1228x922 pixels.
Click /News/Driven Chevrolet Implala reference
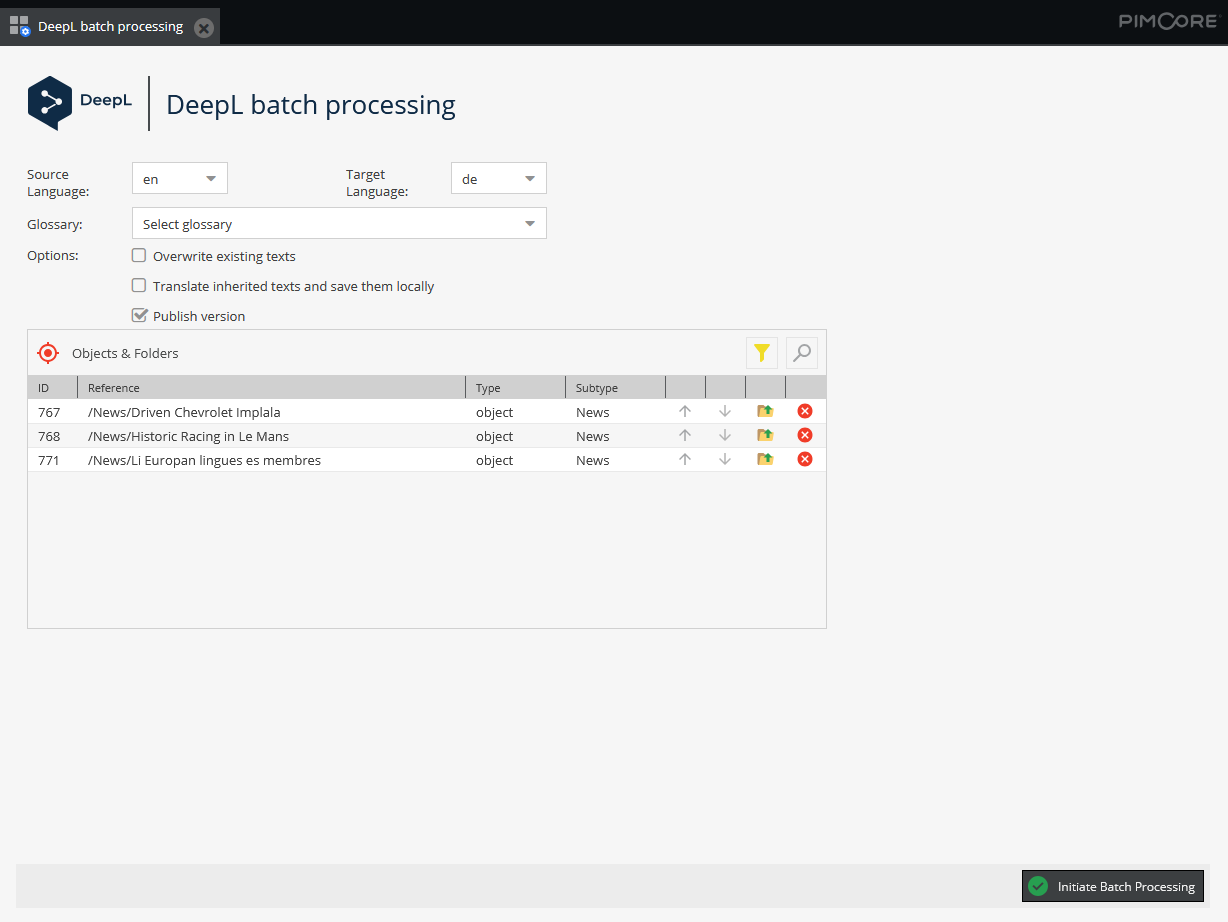tap(184, 412)
